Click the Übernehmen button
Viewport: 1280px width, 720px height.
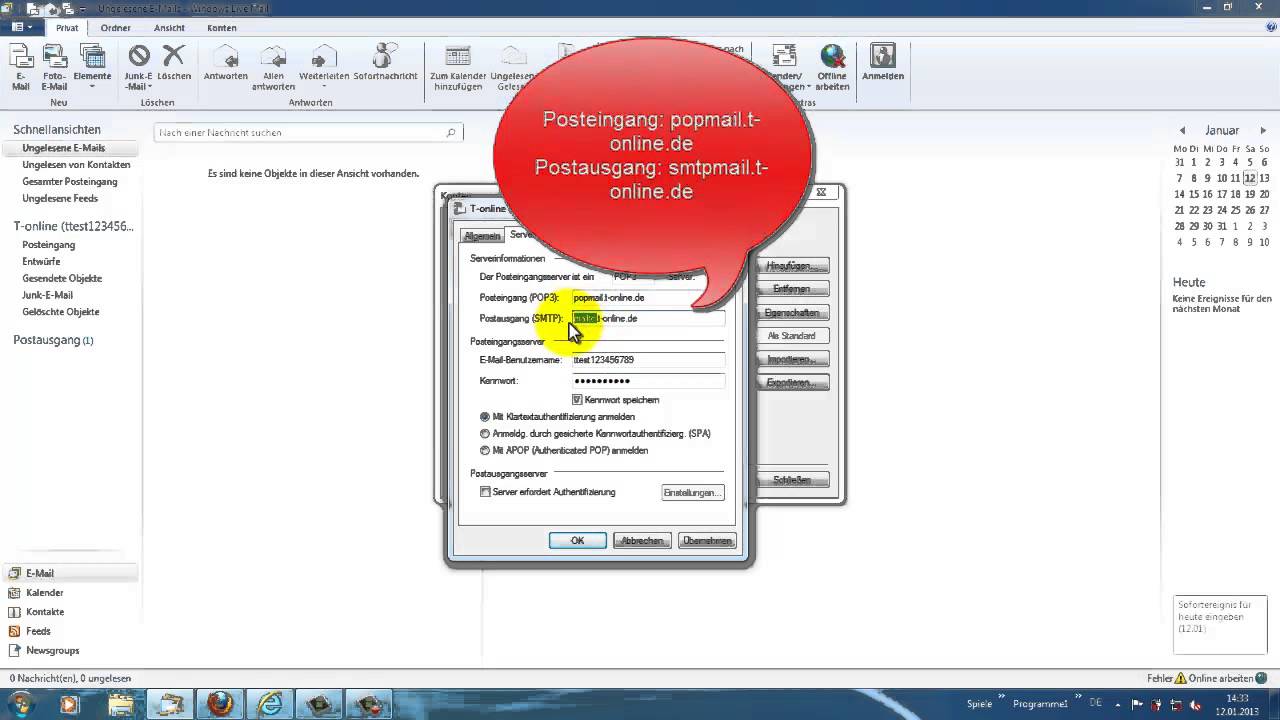coord(707,541)
